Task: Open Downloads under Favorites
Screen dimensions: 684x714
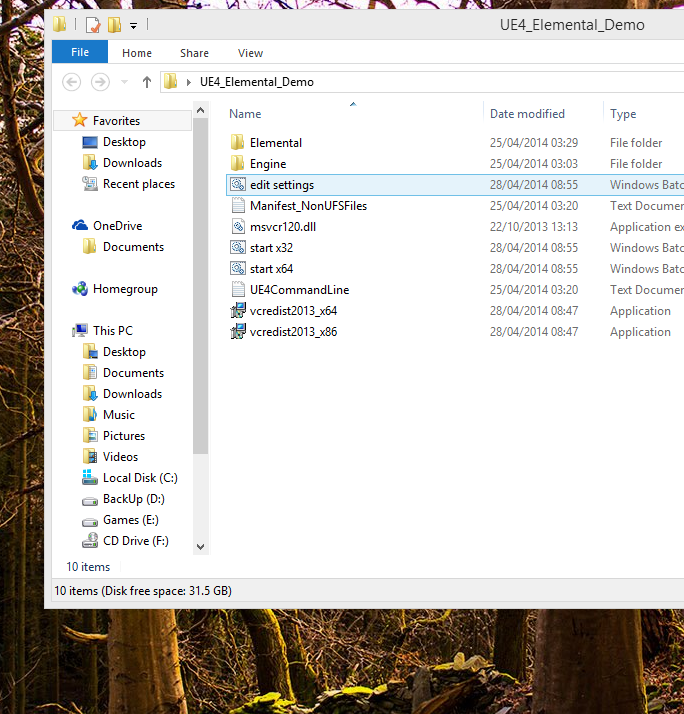Action: coord(132,163)
